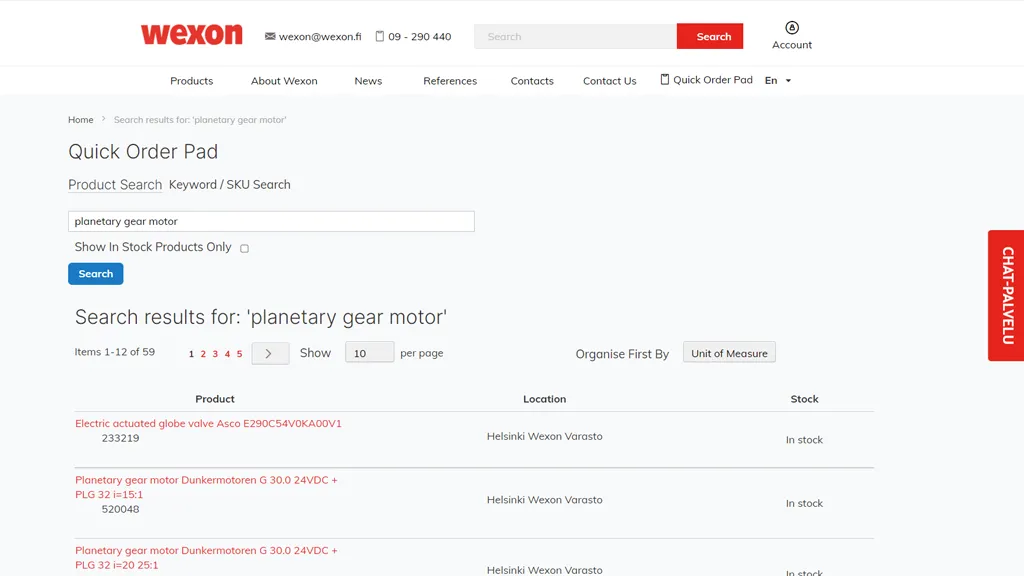Click the Account label

[x=792, y=45]
